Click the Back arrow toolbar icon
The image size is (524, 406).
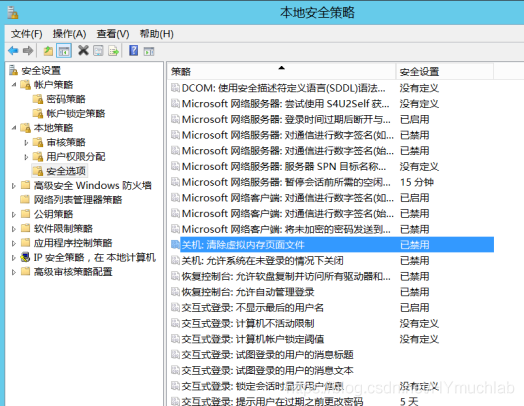13,51
